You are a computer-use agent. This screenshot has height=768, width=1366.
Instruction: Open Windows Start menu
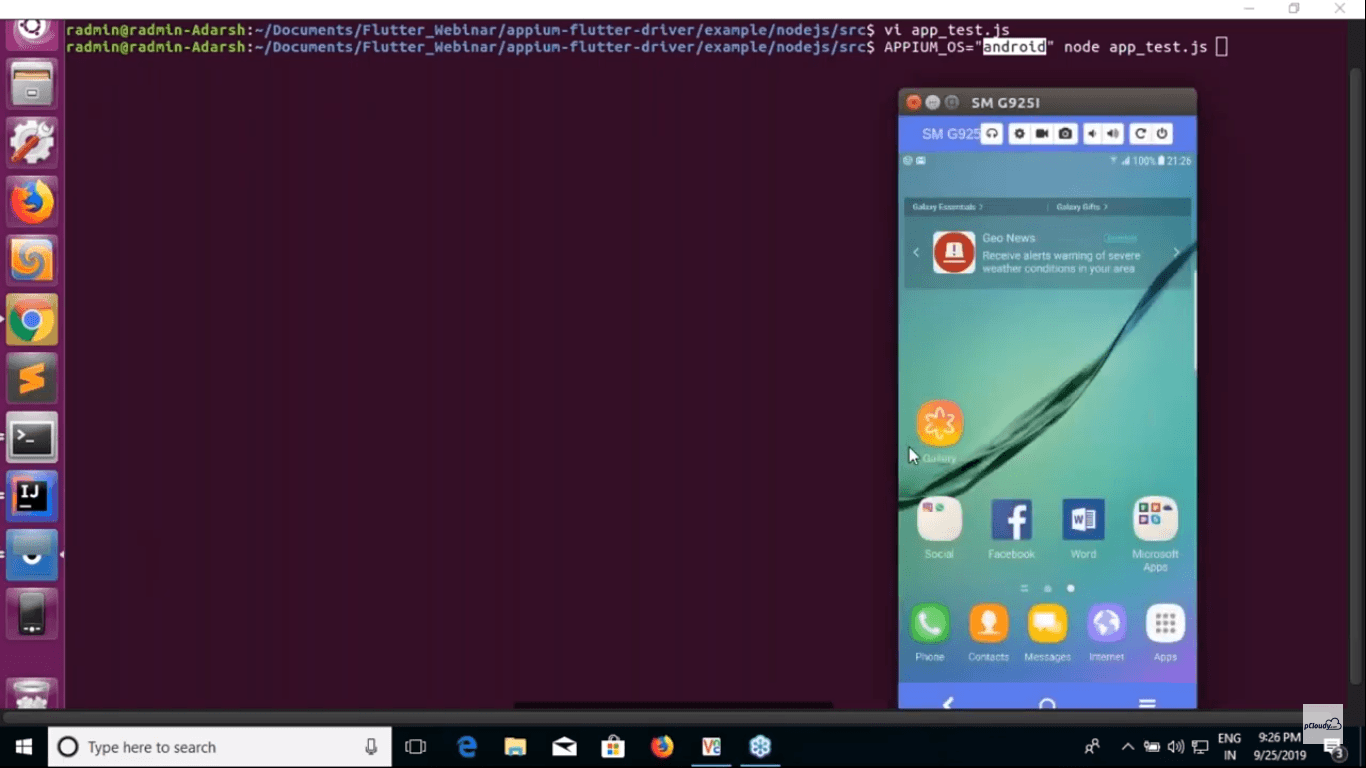(x=24, y=747)
